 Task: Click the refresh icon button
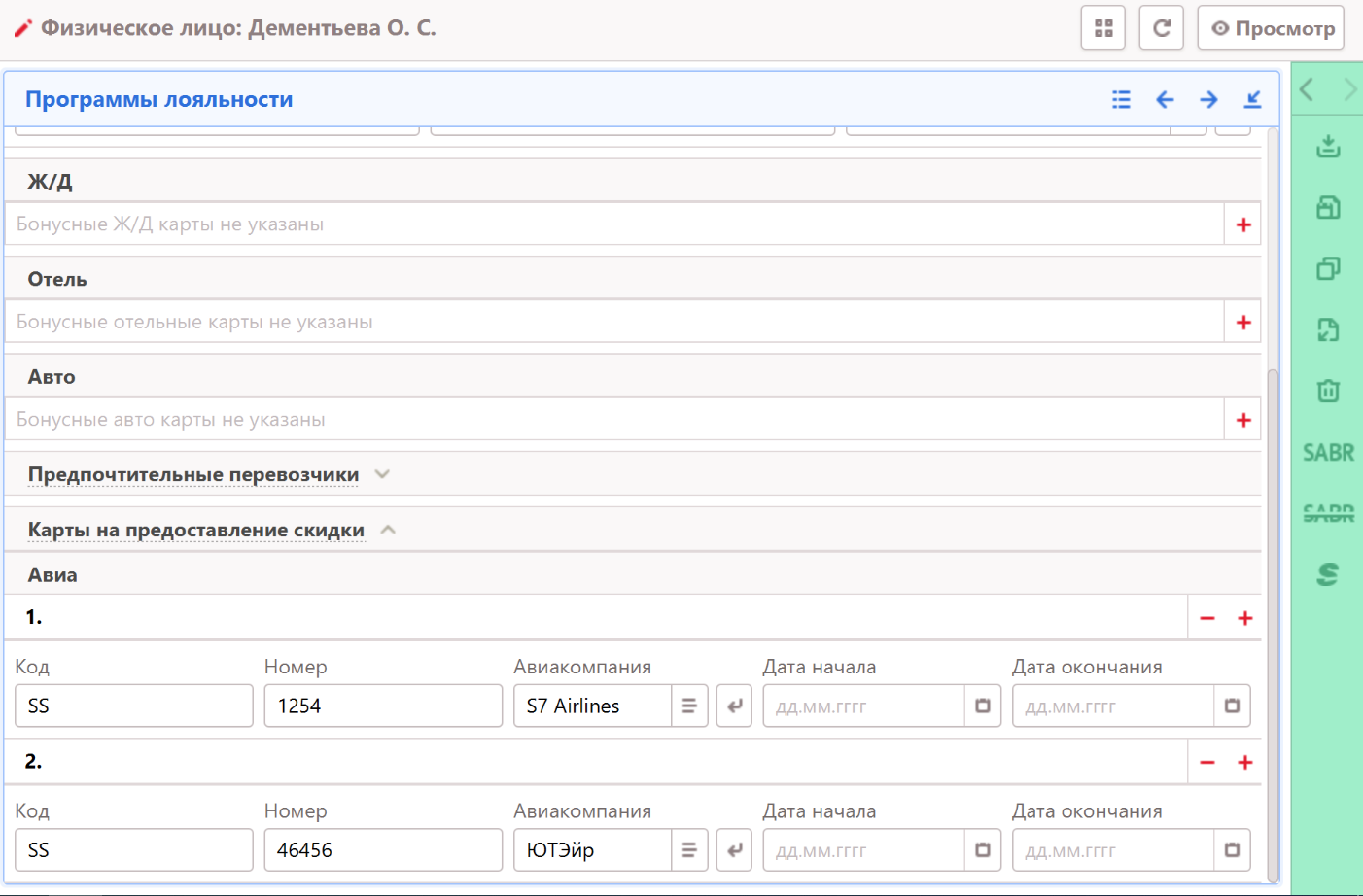(1161, 28)
